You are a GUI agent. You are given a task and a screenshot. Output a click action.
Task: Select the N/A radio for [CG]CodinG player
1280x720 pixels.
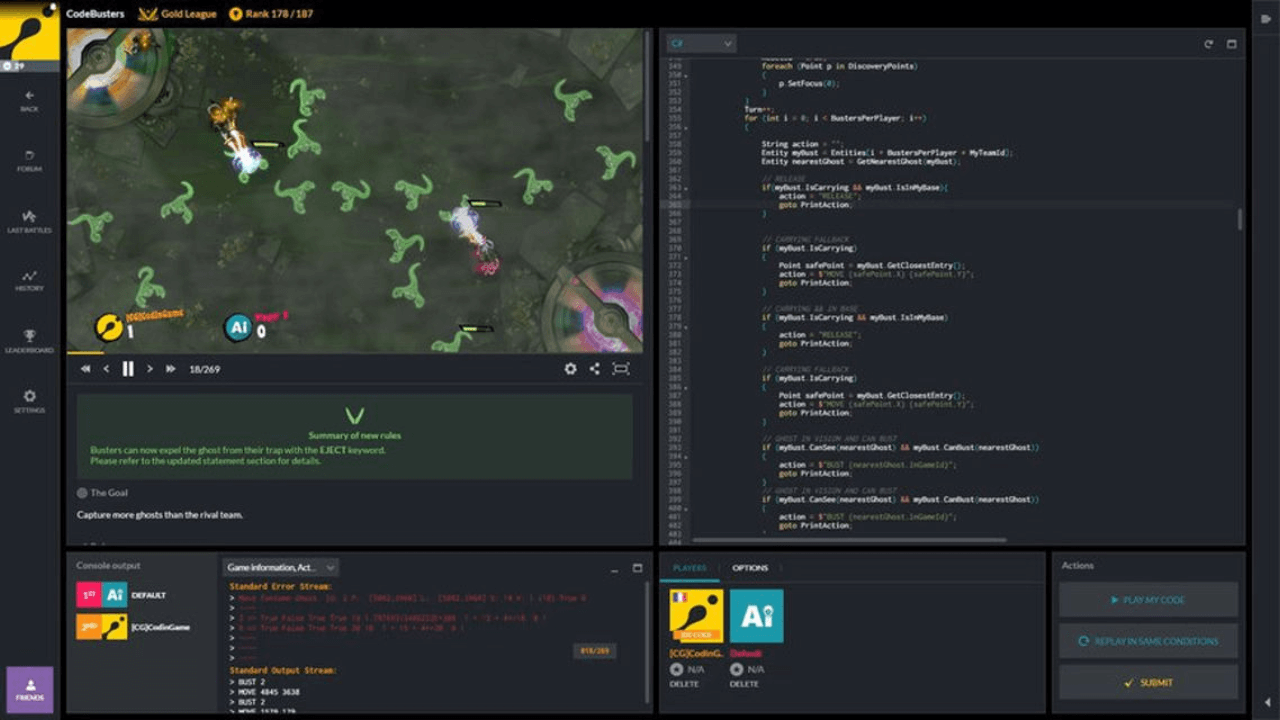677,669
